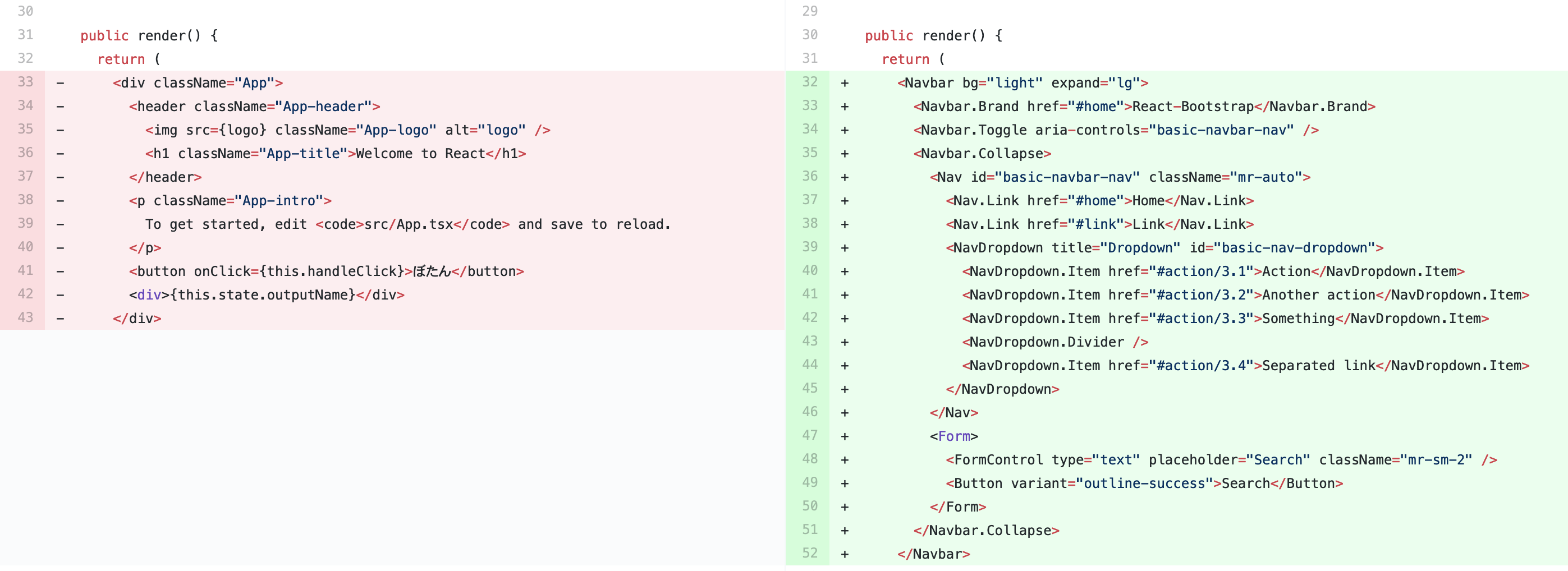Click the minus marker on line 38
The height and width of the screenshot is (571, 1568).
[x=60, y=201]
